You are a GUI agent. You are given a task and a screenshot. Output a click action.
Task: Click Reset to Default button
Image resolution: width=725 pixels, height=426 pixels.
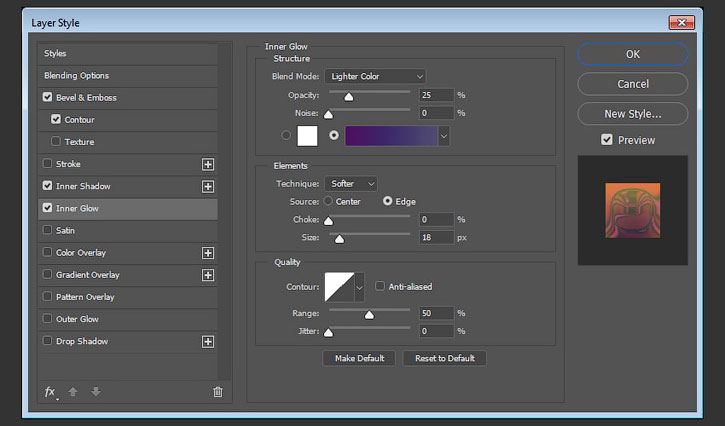(x=444, y=358)
